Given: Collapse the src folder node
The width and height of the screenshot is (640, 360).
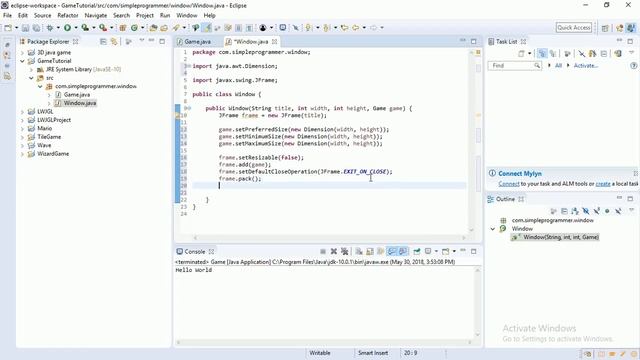Looking at the screenshot, I should [x=31, y=78].
